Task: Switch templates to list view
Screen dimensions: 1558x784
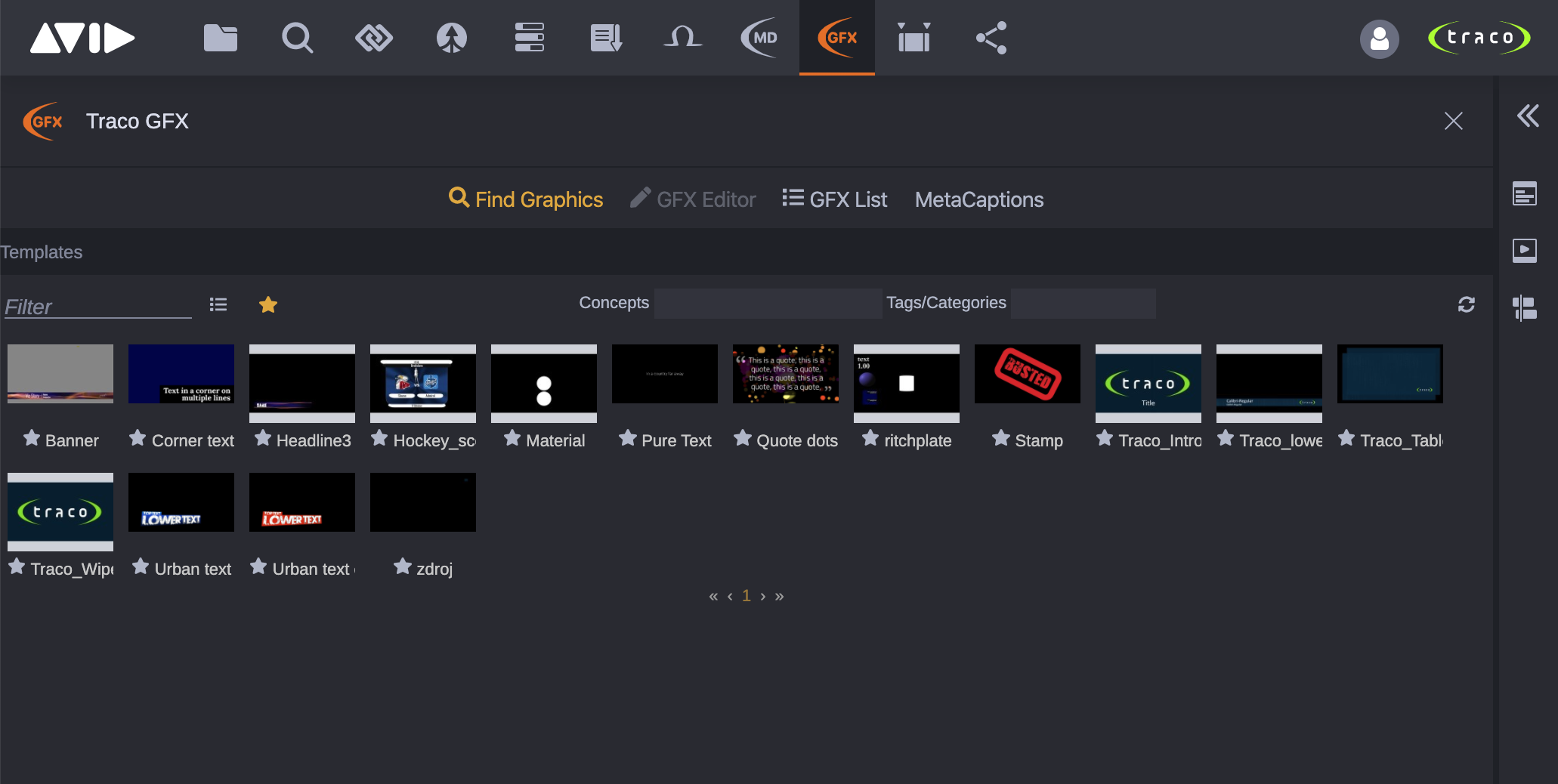Action: (x=218, y=304)
